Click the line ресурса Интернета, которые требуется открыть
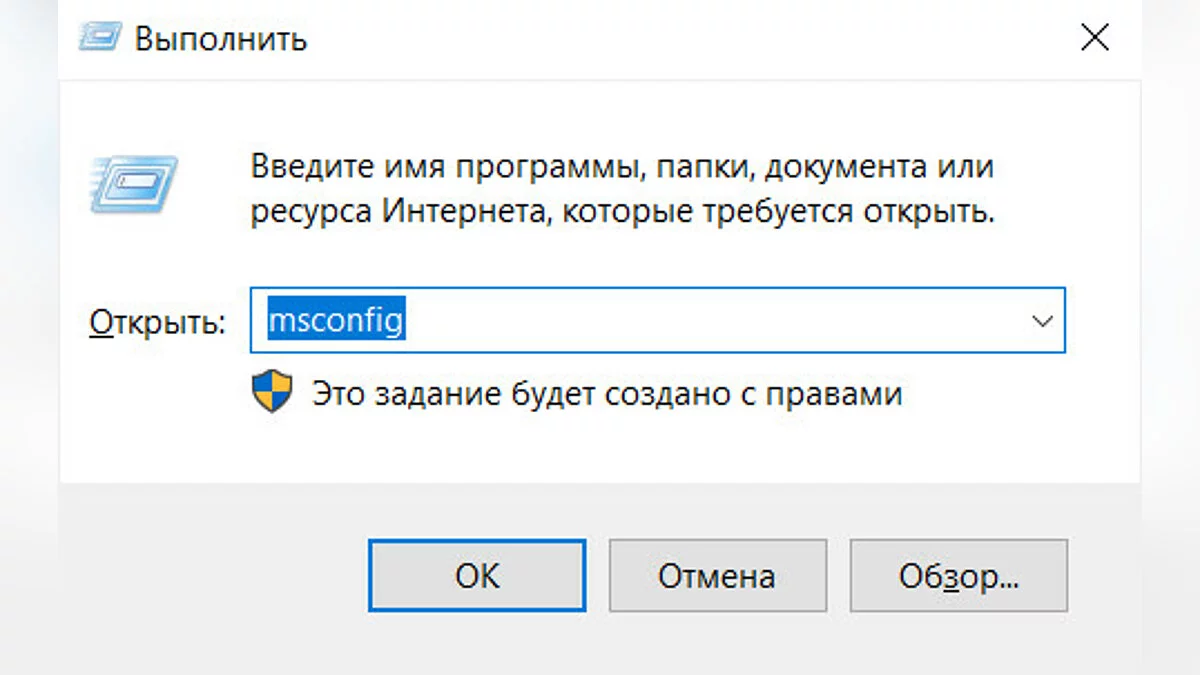The image size is (1200, 675). click(622, 212)
